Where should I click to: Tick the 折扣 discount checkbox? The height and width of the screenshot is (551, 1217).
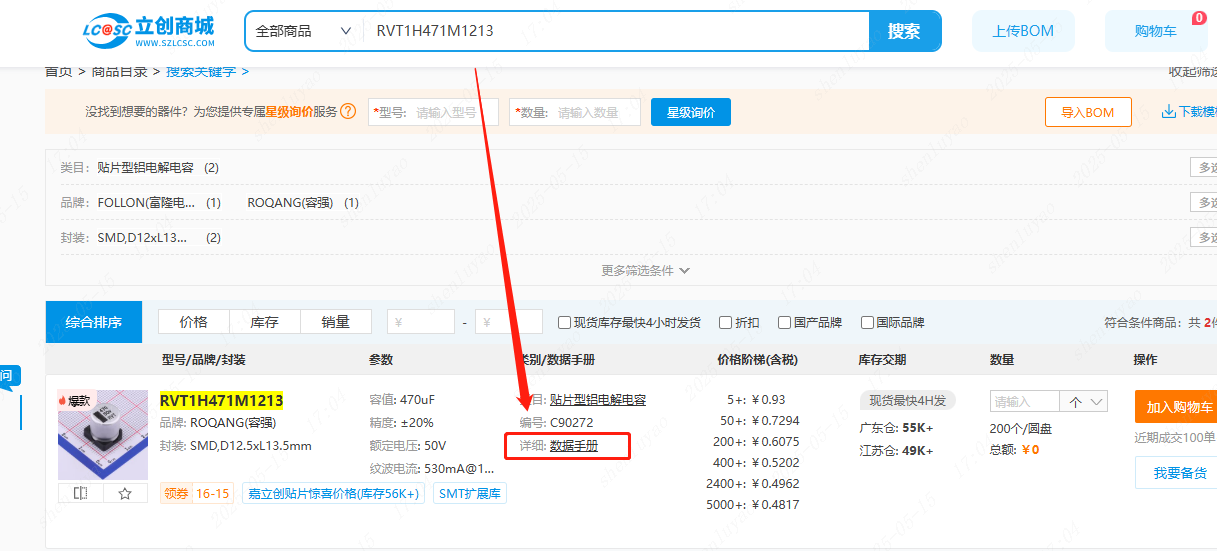[726, 322]
